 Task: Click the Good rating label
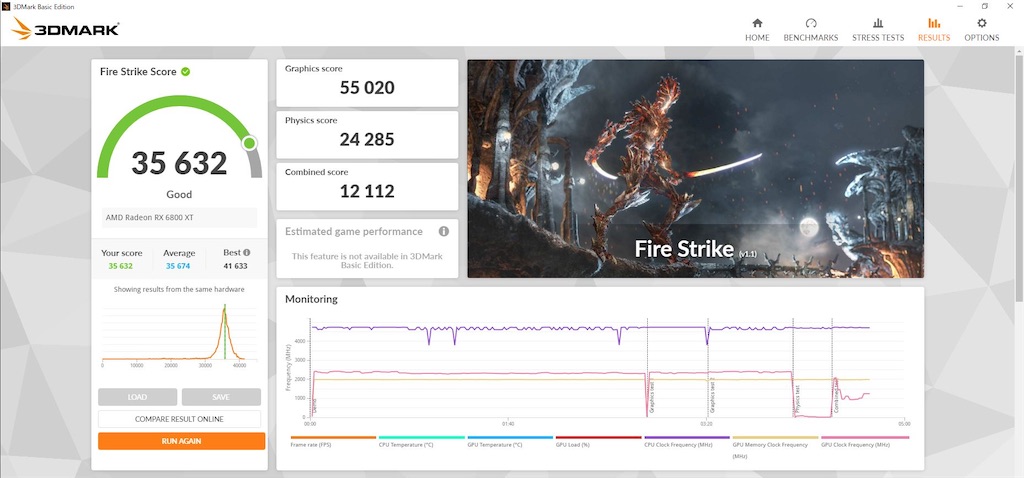tap(179, 194)
